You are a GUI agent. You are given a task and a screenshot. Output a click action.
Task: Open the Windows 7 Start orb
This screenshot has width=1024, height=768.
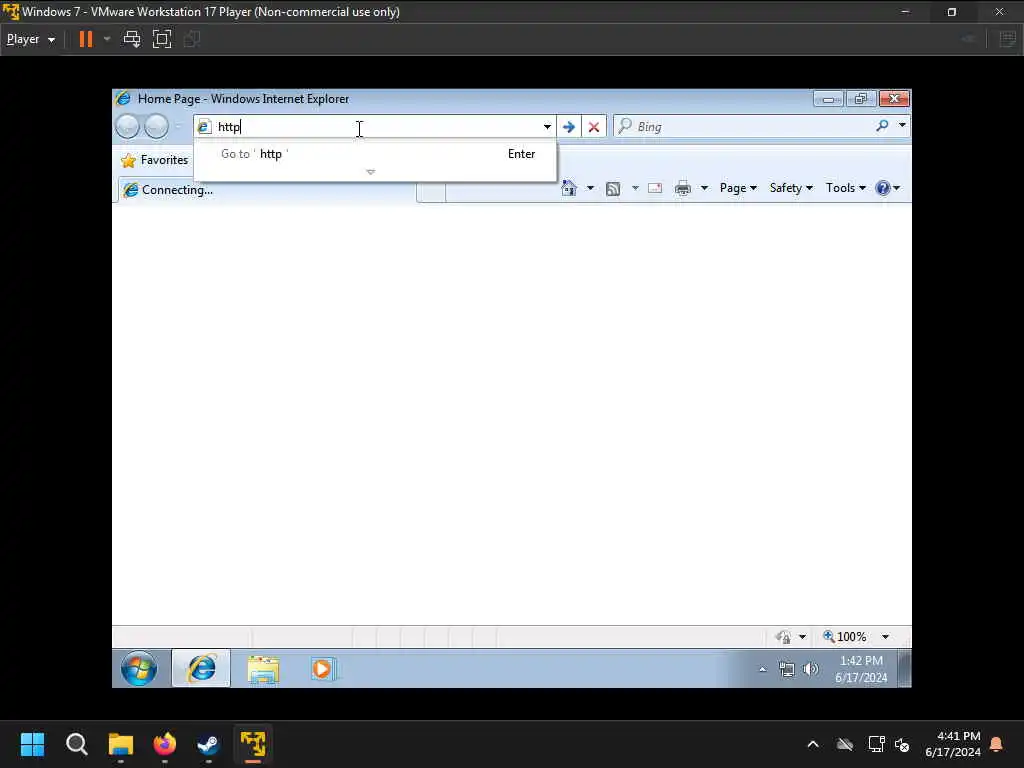point(139,668)
